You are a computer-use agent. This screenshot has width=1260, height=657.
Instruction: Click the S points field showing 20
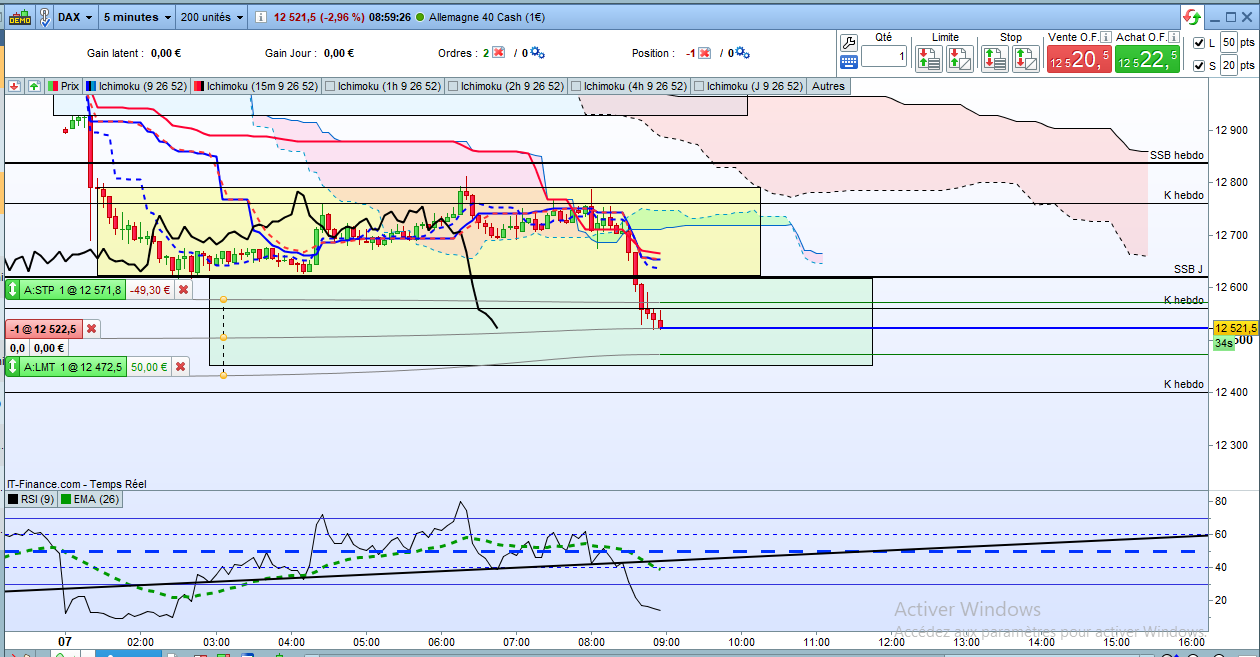(x=1228, y=66)
